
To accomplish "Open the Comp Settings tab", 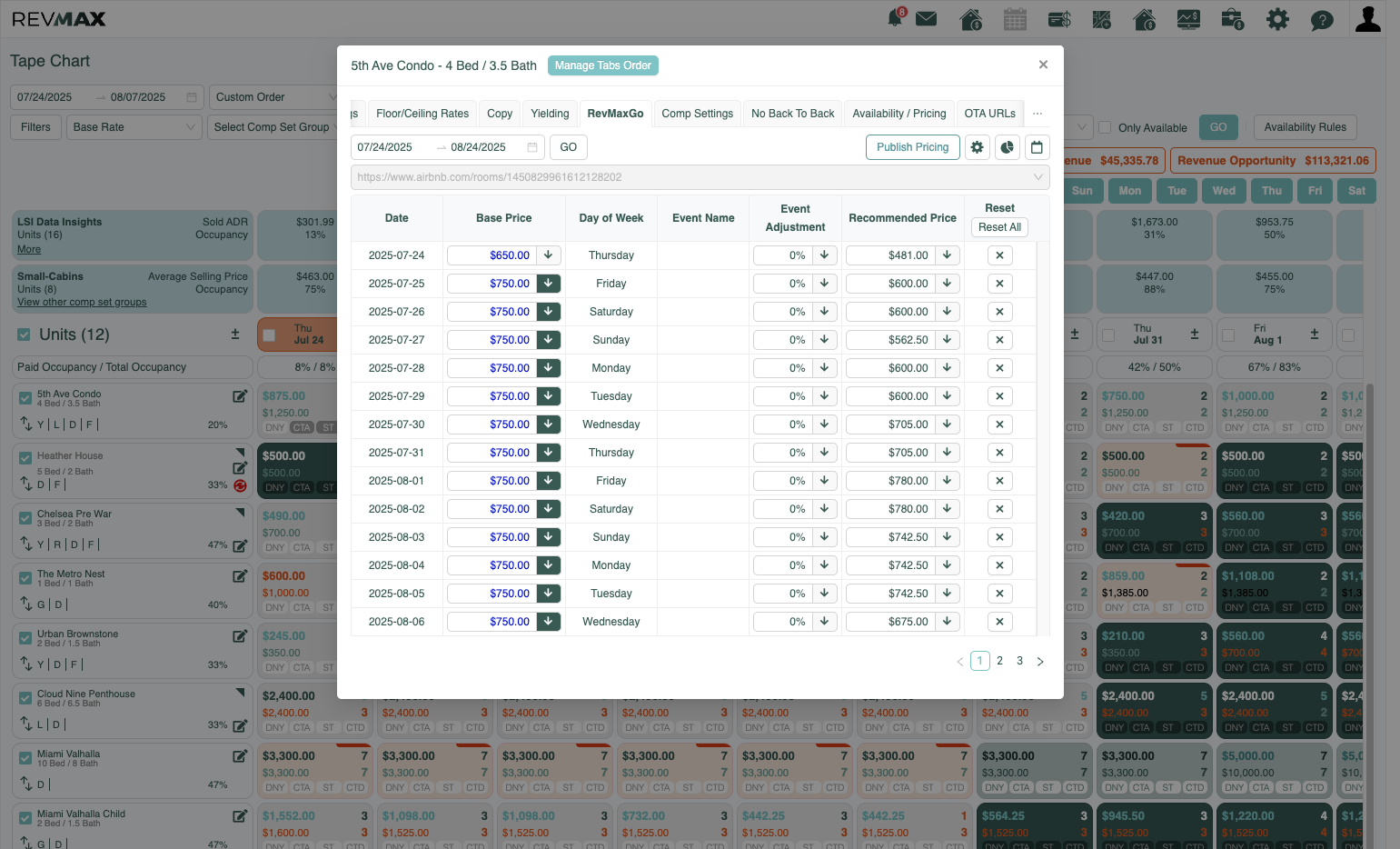I will click(698, 114).
